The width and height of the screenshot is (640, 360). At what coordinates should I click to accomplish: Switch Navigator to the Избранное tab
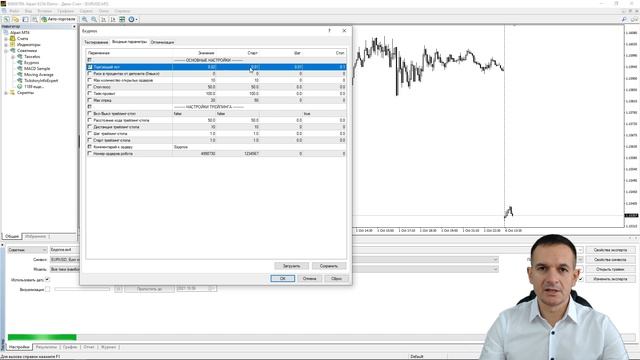[x=36, y=236]
